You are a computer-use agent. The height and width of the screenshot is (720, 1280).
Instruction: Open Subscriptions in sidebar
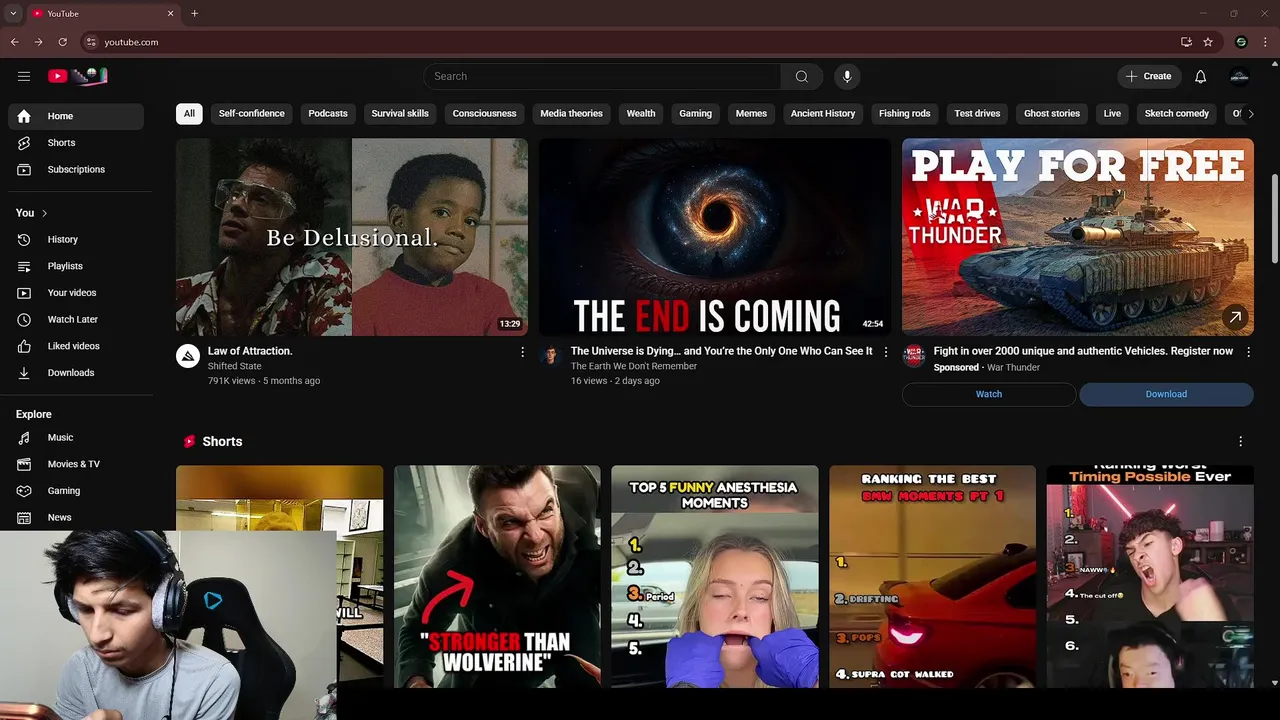click(x=76, y=169)
